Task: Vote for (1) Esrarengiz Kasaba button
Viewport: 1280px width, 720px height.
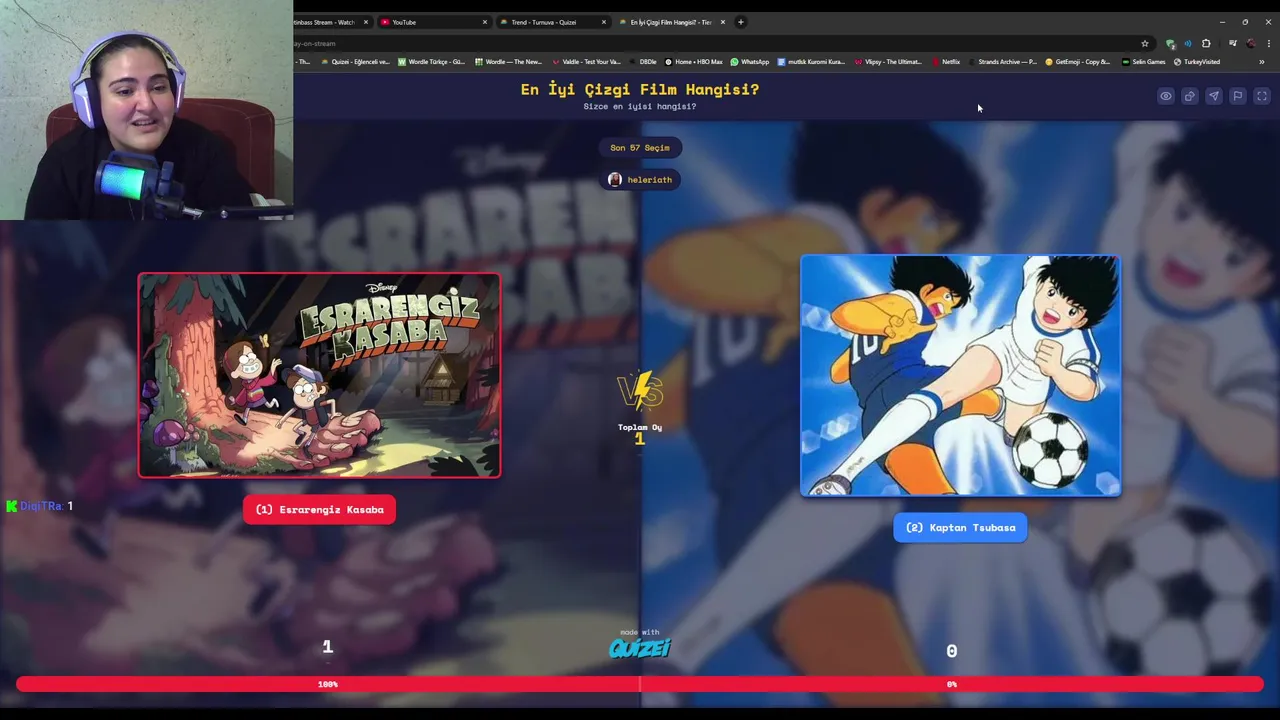Action: tap(320, 510)
